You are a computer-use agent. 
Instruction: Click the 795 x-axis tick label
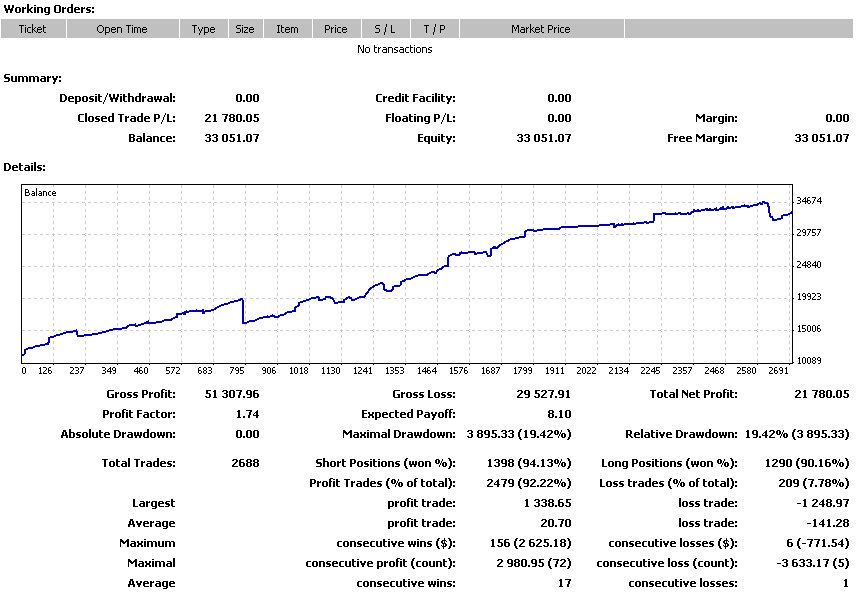click(x=237, y=371)
